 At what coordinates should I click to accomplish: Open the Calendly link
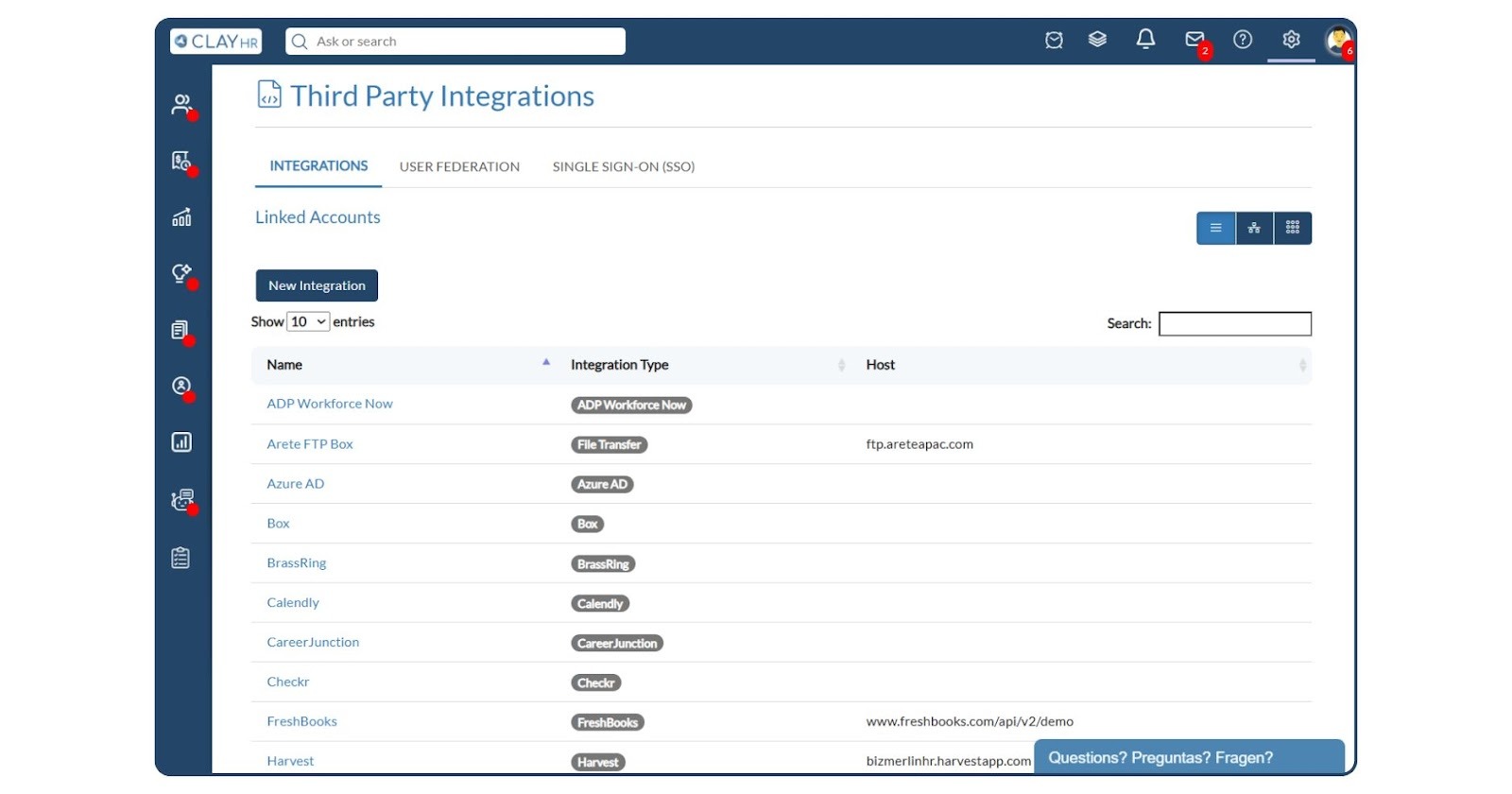(293, 603)
